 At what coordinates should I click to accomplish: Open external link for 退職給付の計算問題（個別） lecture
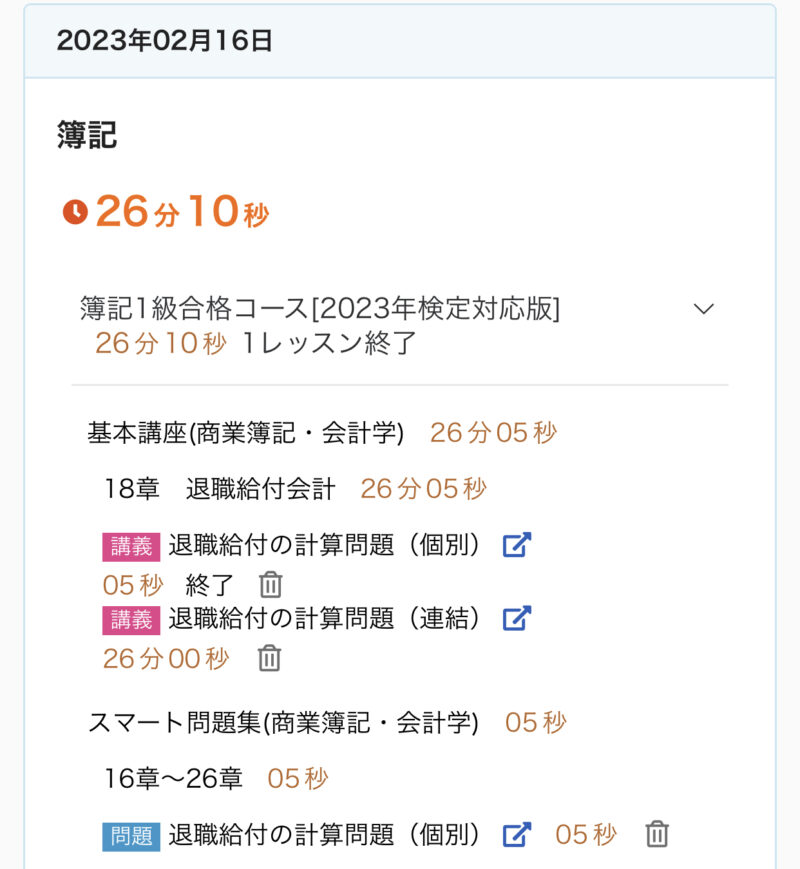pyautogui.click(x=516, y=545)
